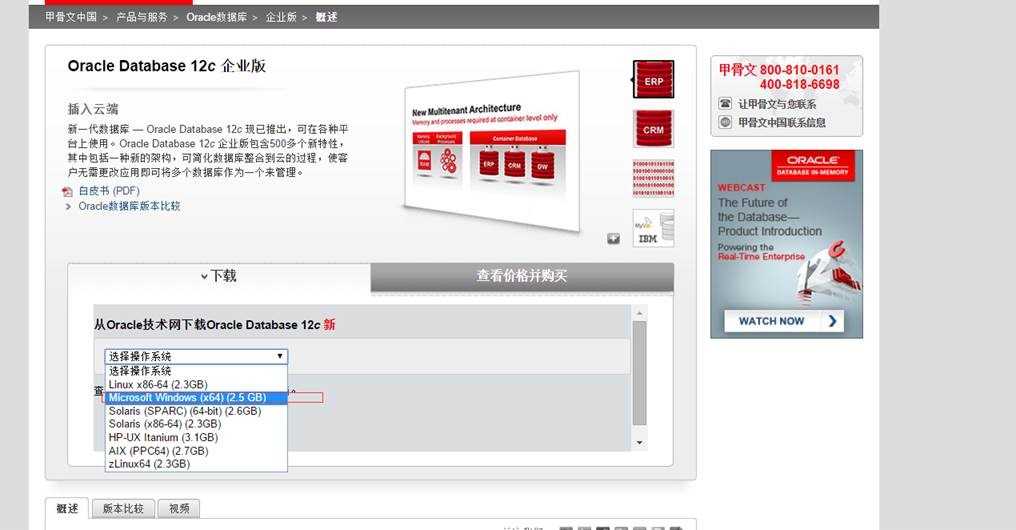
Task: Click the New Multitenant Architecture slide image
Action: (491, 152)
